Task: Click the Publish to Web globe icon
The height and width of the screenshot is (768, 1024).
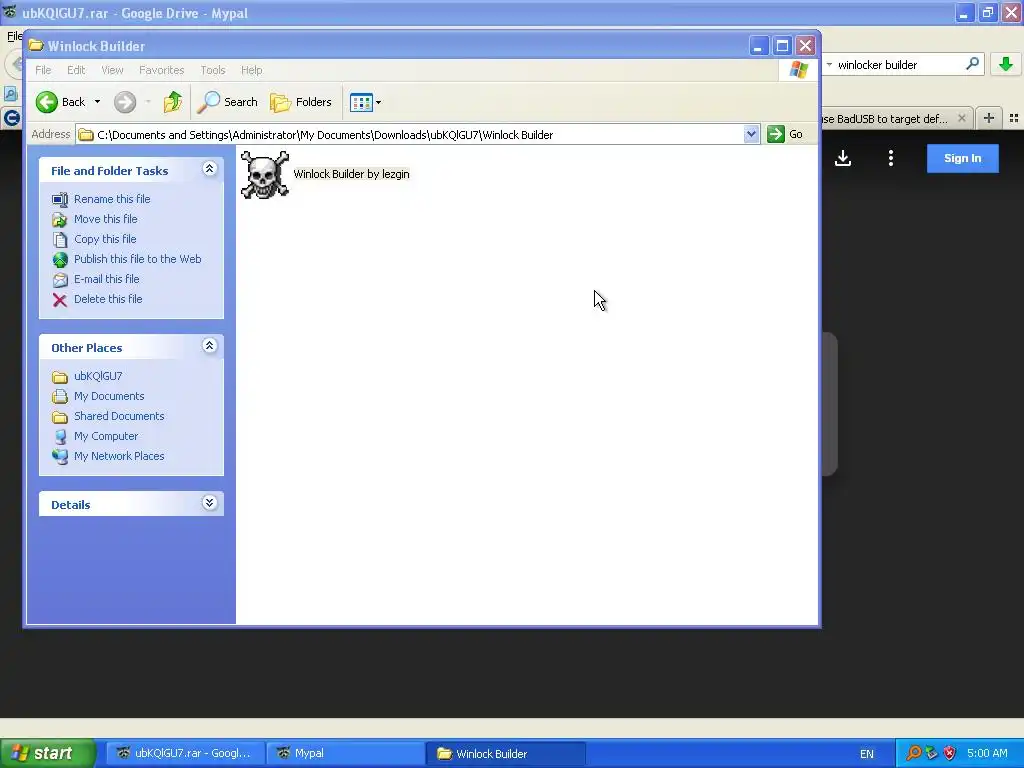Action: click(60, 260)
